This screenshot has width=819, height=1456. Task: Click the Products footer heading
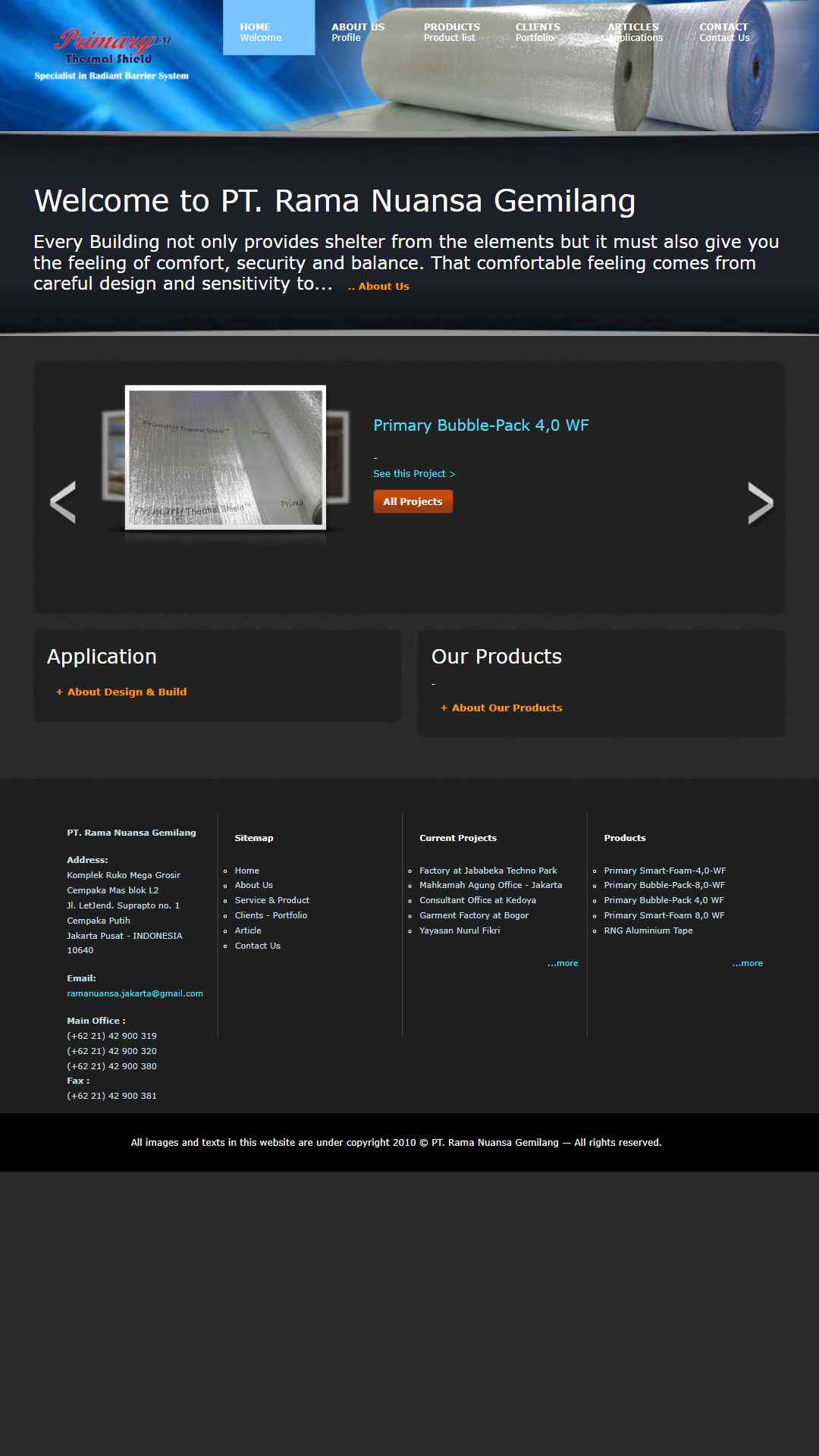[x=625, y=838]
